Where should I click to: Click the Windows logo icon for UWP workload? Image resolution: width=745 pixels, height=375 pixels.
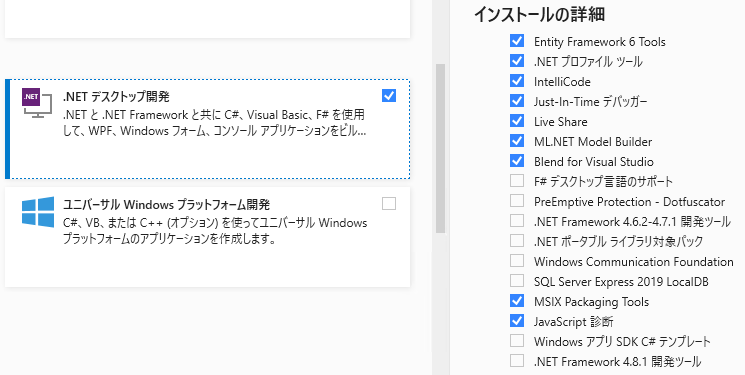[38, 212]
